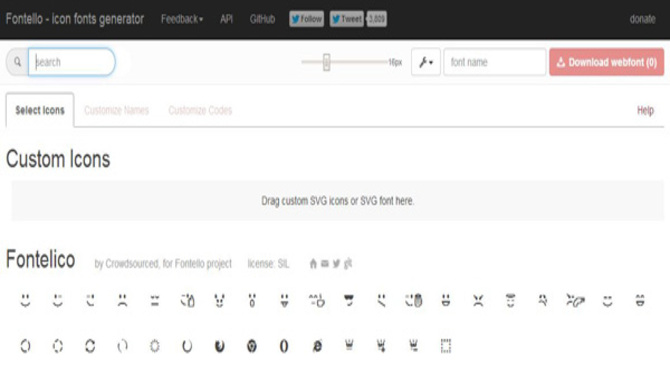Click the custom SVG drop area
The width and height of the screenshot is (670, 380).
click(338, 200)
